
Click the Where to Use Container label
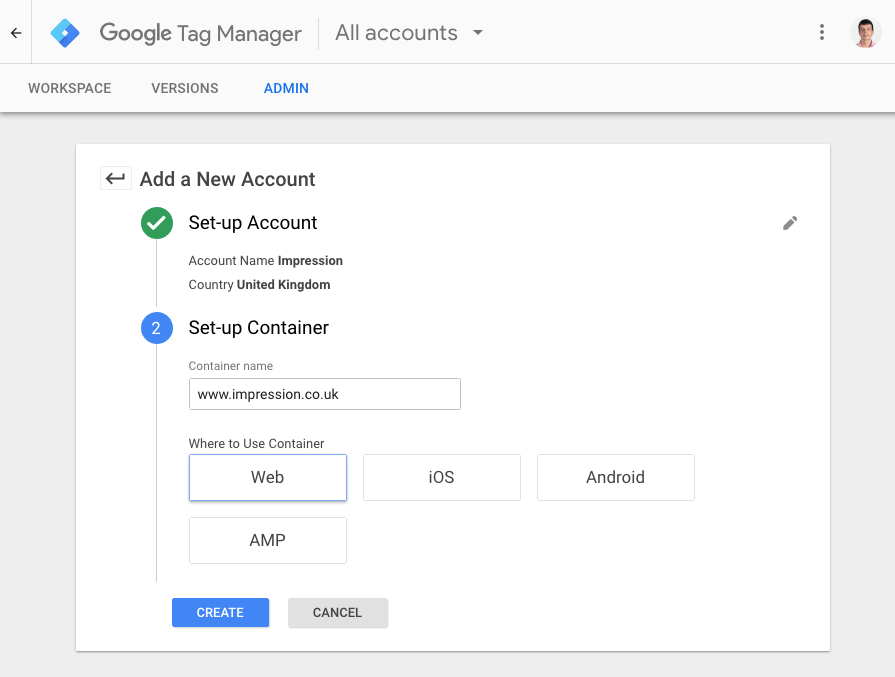pos(256,444)
